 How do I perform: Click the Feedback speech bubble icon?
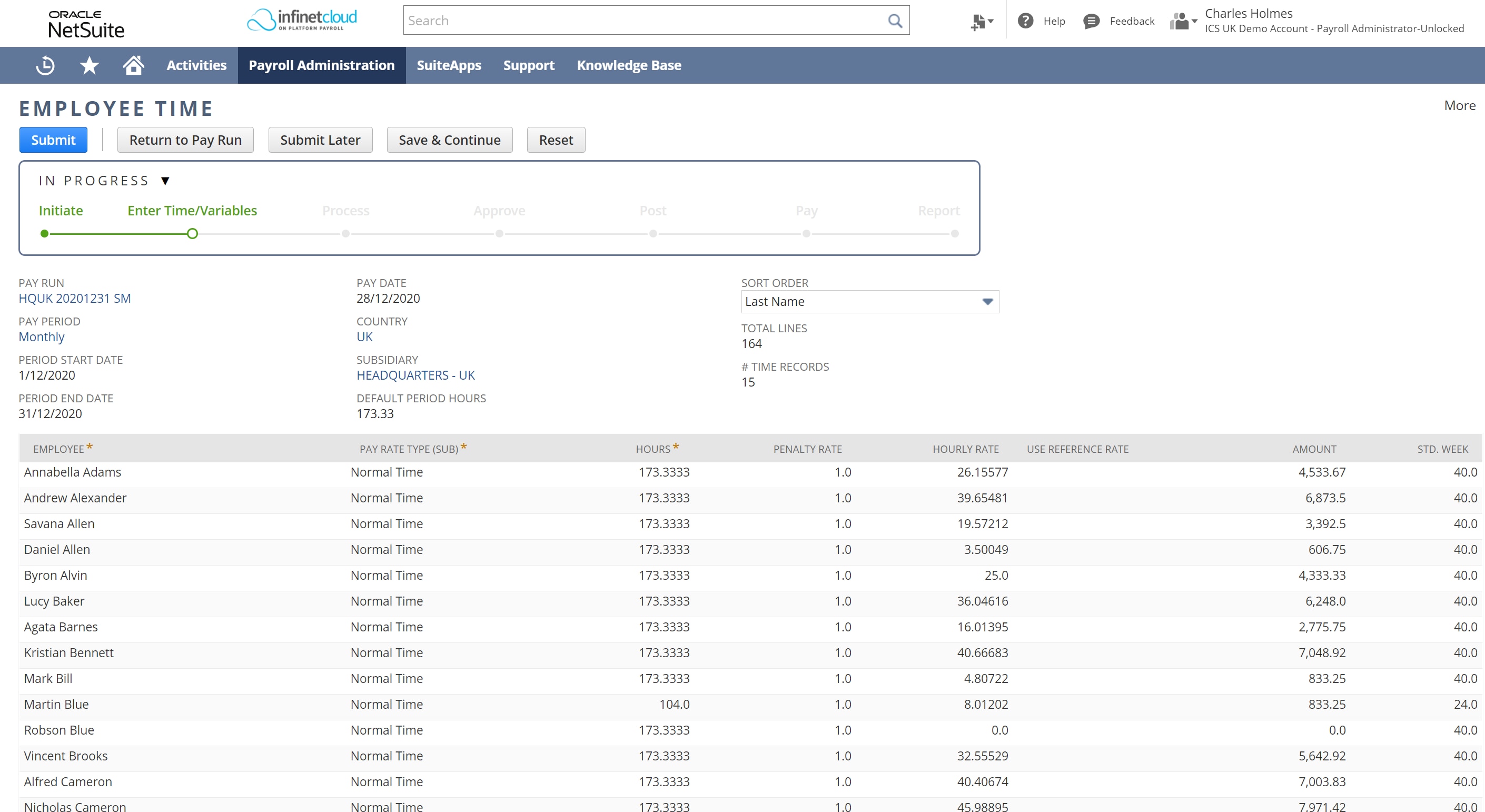1091,21
